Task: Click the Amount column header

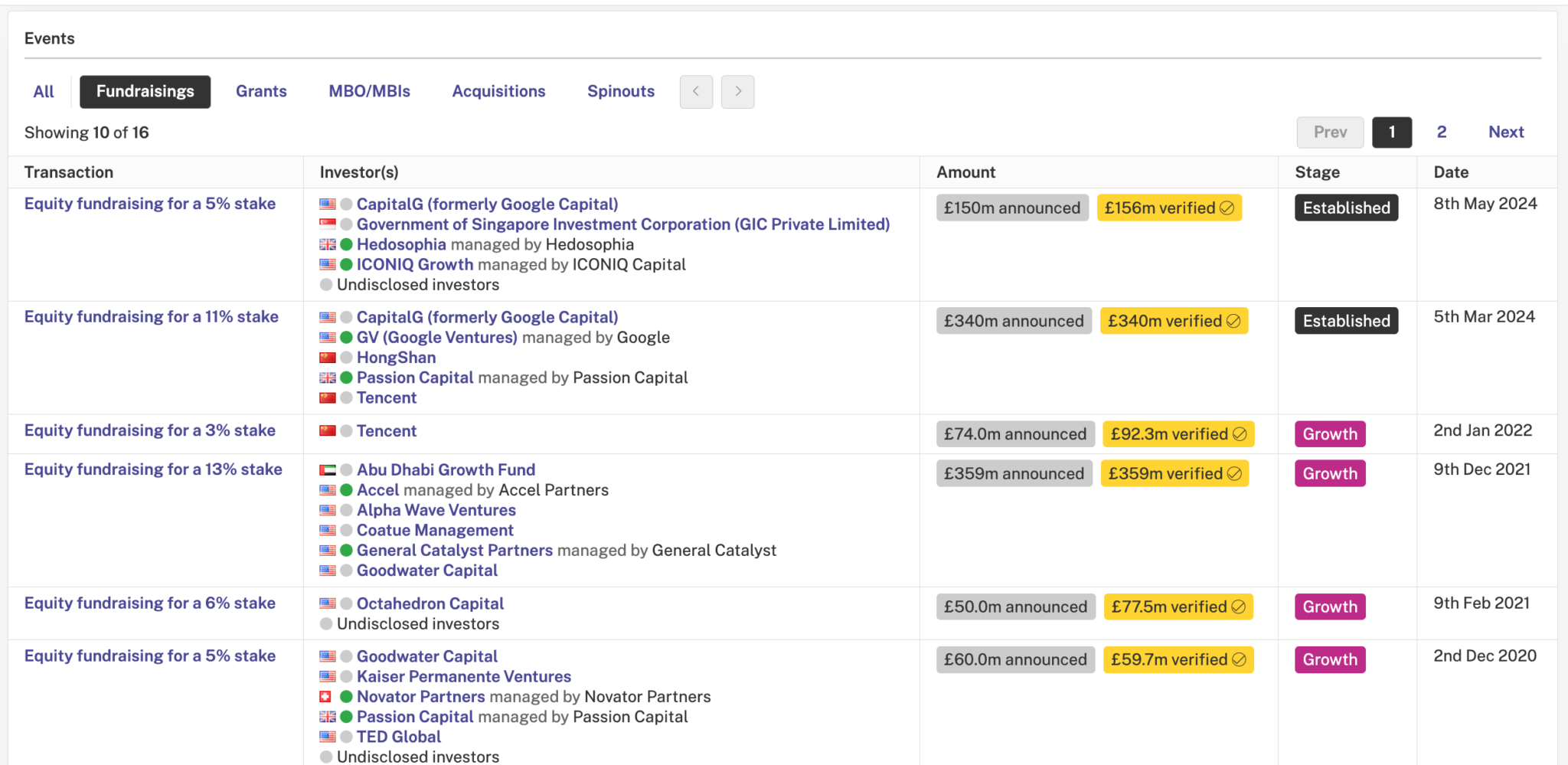Action: 966,172
